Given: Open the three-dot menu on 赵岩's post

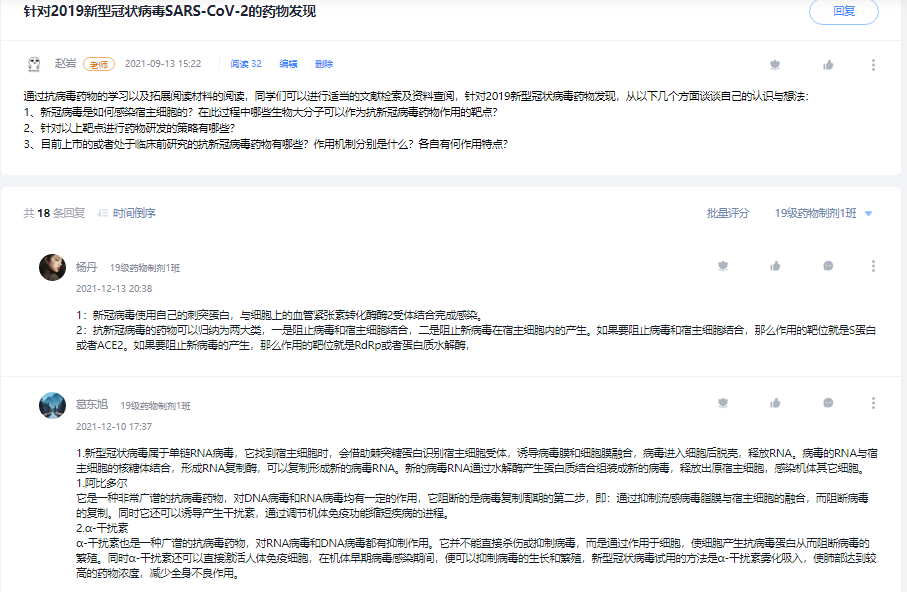Looking at the screenshot, I should (x=873, y=65).
